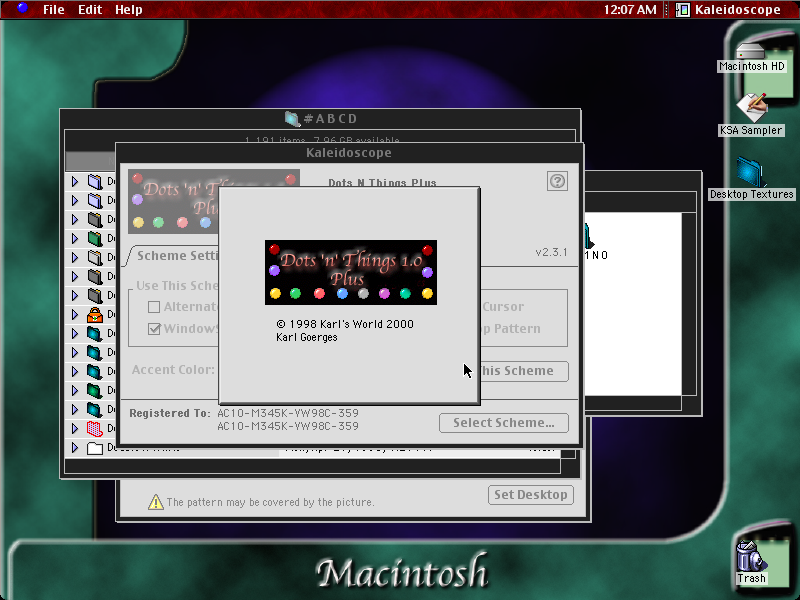
Task: Open the Help menu
Action: pyautogui.click(x=129, y=10)
